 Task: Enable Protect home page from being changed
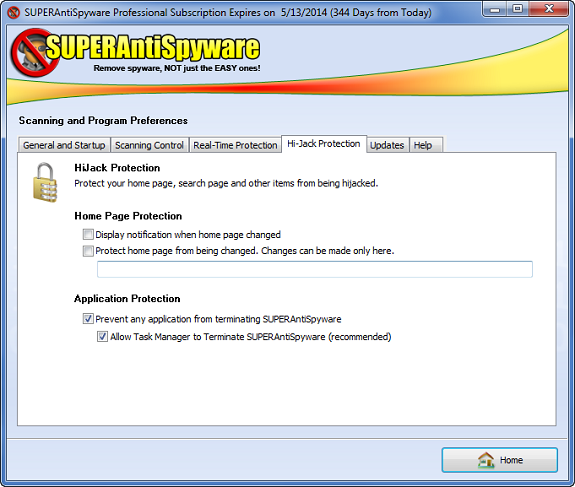pos(88,251)
